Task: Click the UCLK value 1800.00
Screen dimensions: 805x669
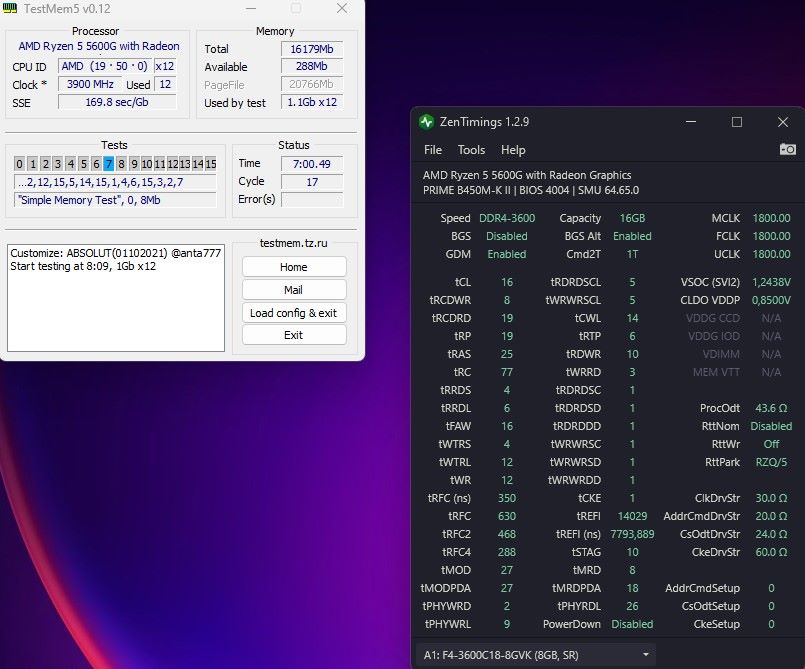Action: tap(771, 254)
